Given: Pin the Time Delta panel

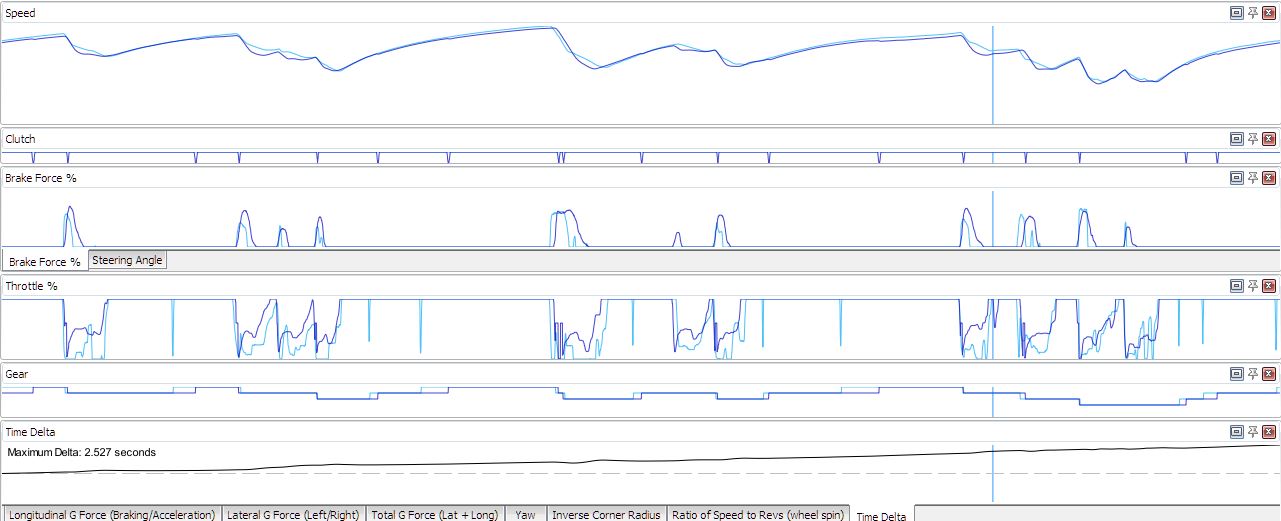Looking at the screenshot, I should tap(1253, 432).
